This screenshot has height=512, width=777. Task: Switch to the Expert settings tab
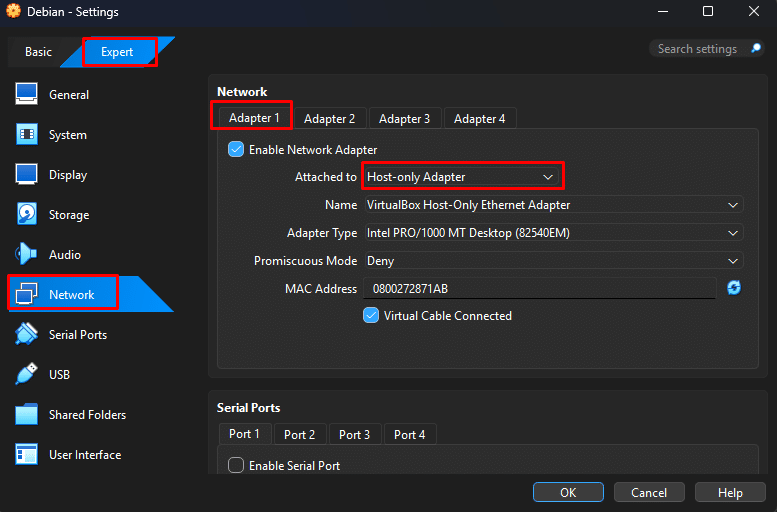point(117,52)
